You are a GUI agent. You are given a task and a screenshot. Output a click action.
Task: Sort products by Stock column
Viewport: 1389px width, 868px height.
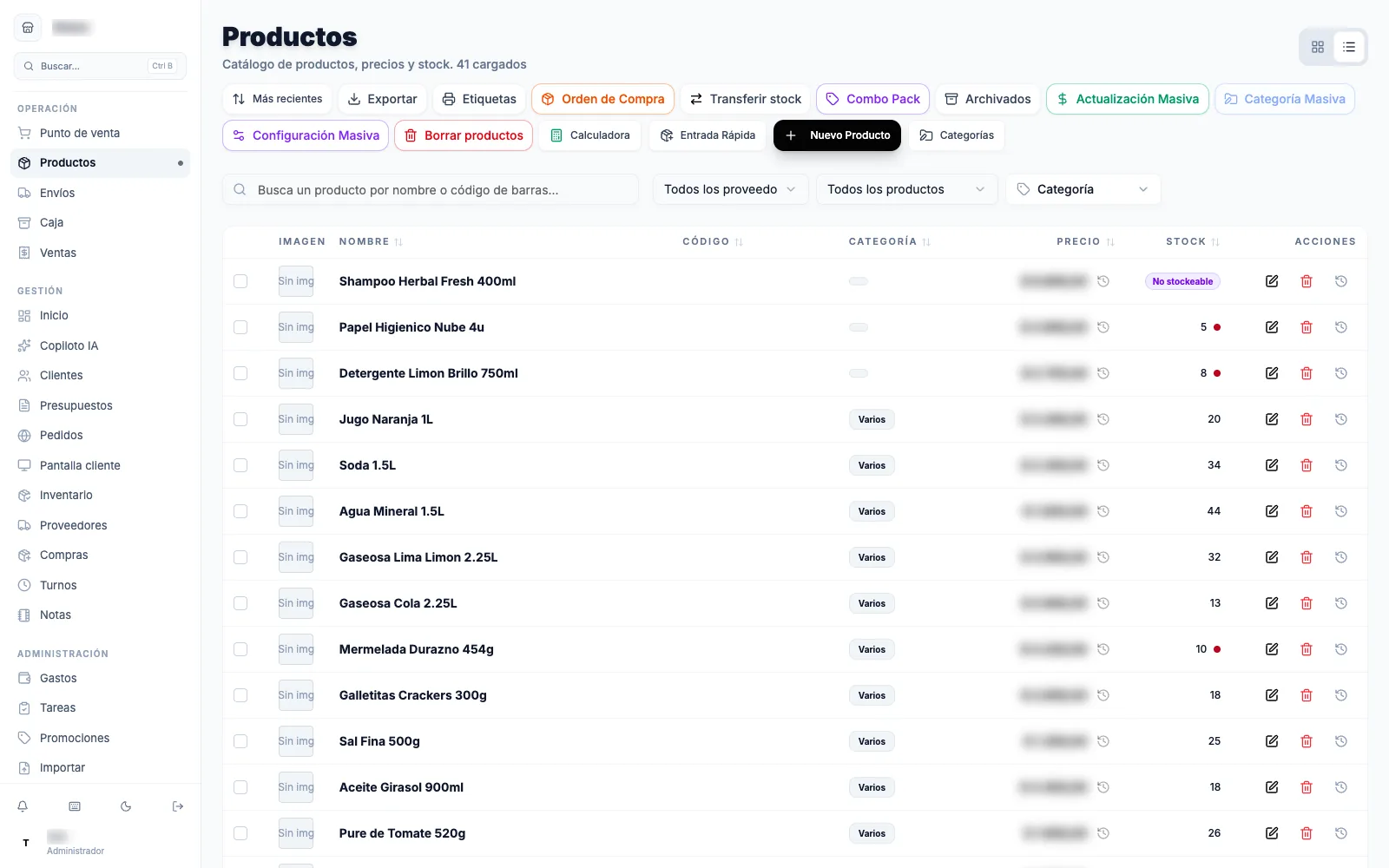pyautogui.click(x=1193, y=241)
